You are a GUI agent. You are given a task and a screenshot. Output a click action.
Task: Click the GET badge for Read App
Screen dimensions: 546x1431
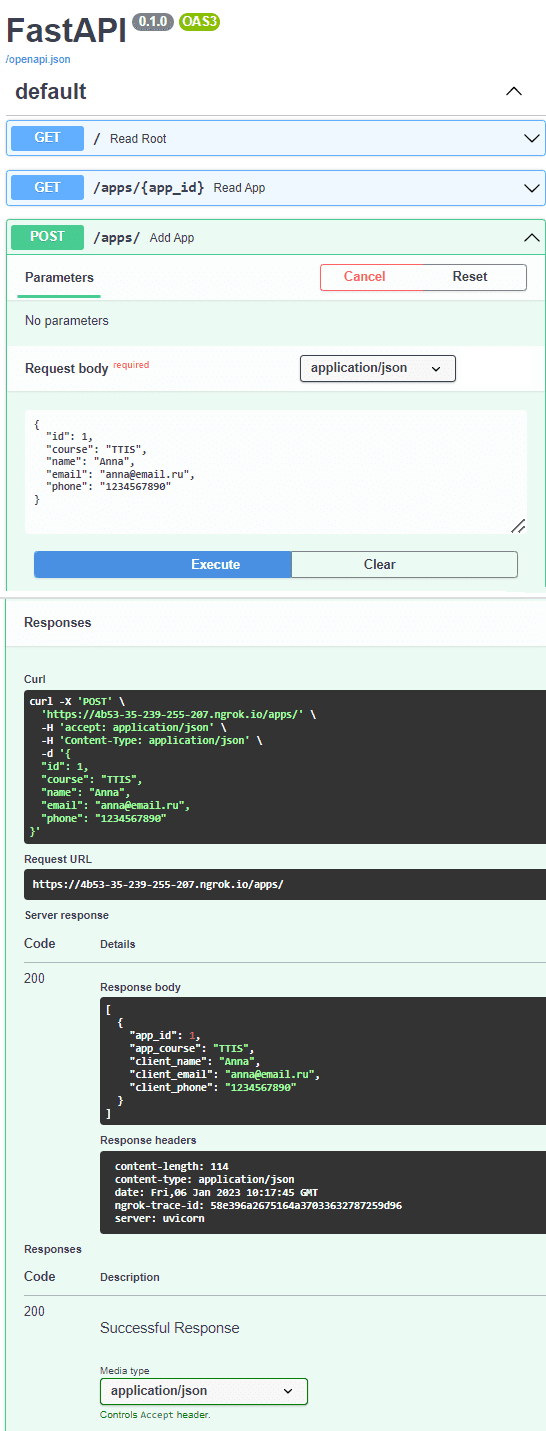click(x=47, y=187)
